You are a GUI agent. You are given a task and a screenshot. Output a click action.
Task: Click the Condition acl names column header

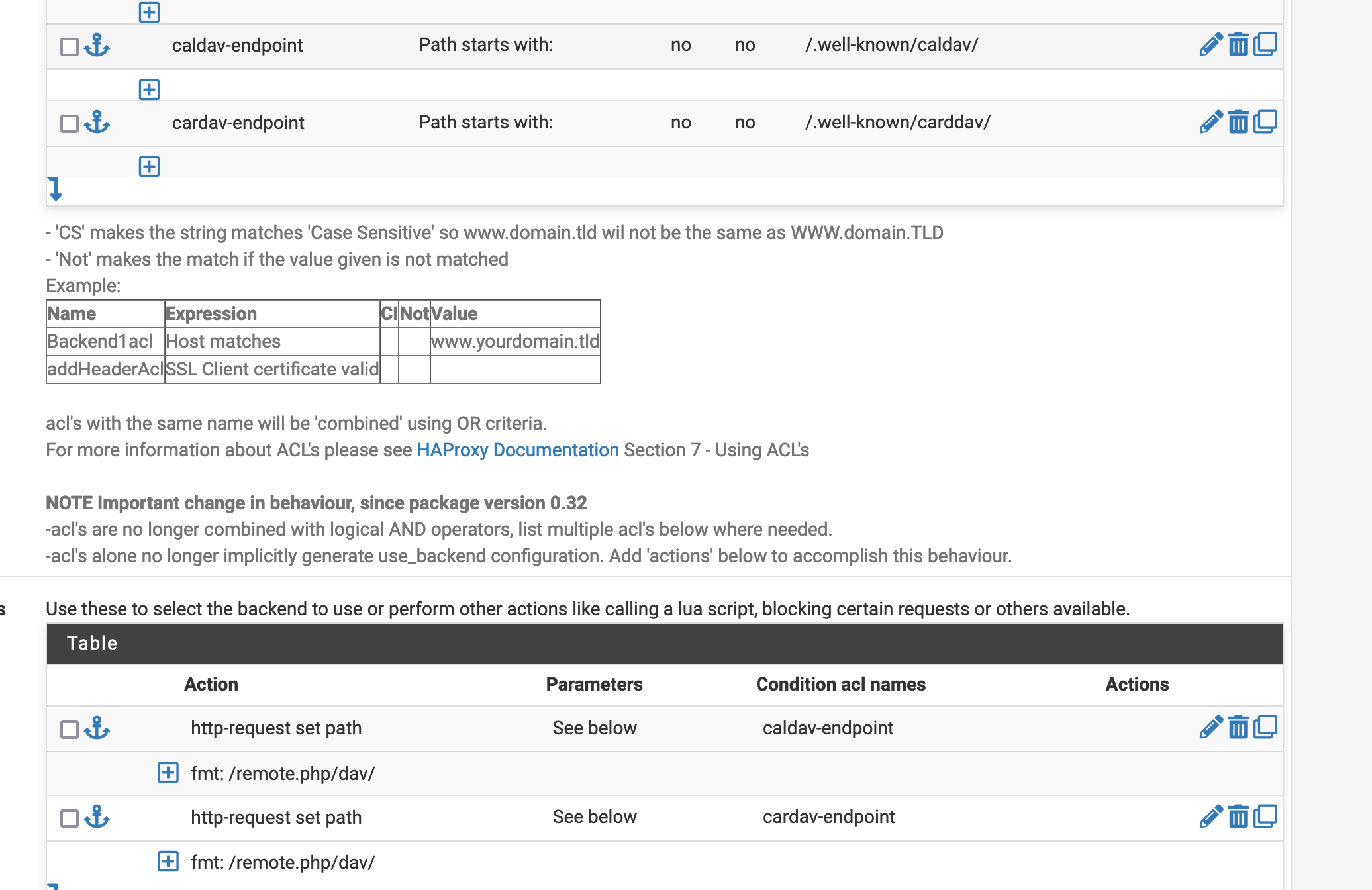coord(841,684)
